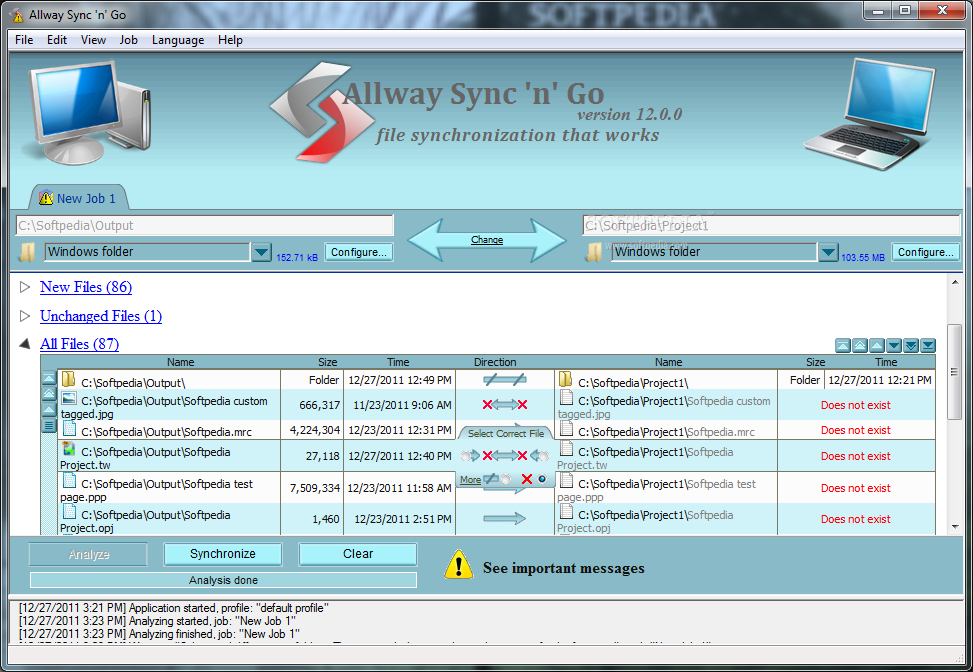
Task: Open the left Windows folder dropdown arrow
Action: (261, 252)
